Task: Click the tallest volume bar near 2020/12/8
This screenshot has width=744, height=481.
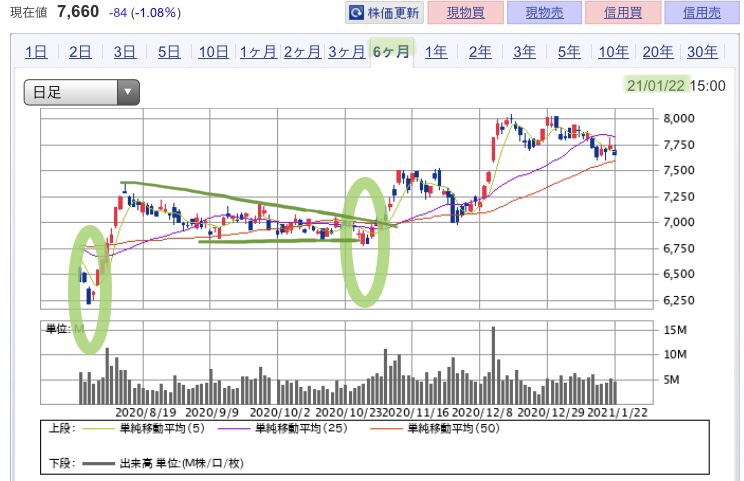Action: point(493,365)
